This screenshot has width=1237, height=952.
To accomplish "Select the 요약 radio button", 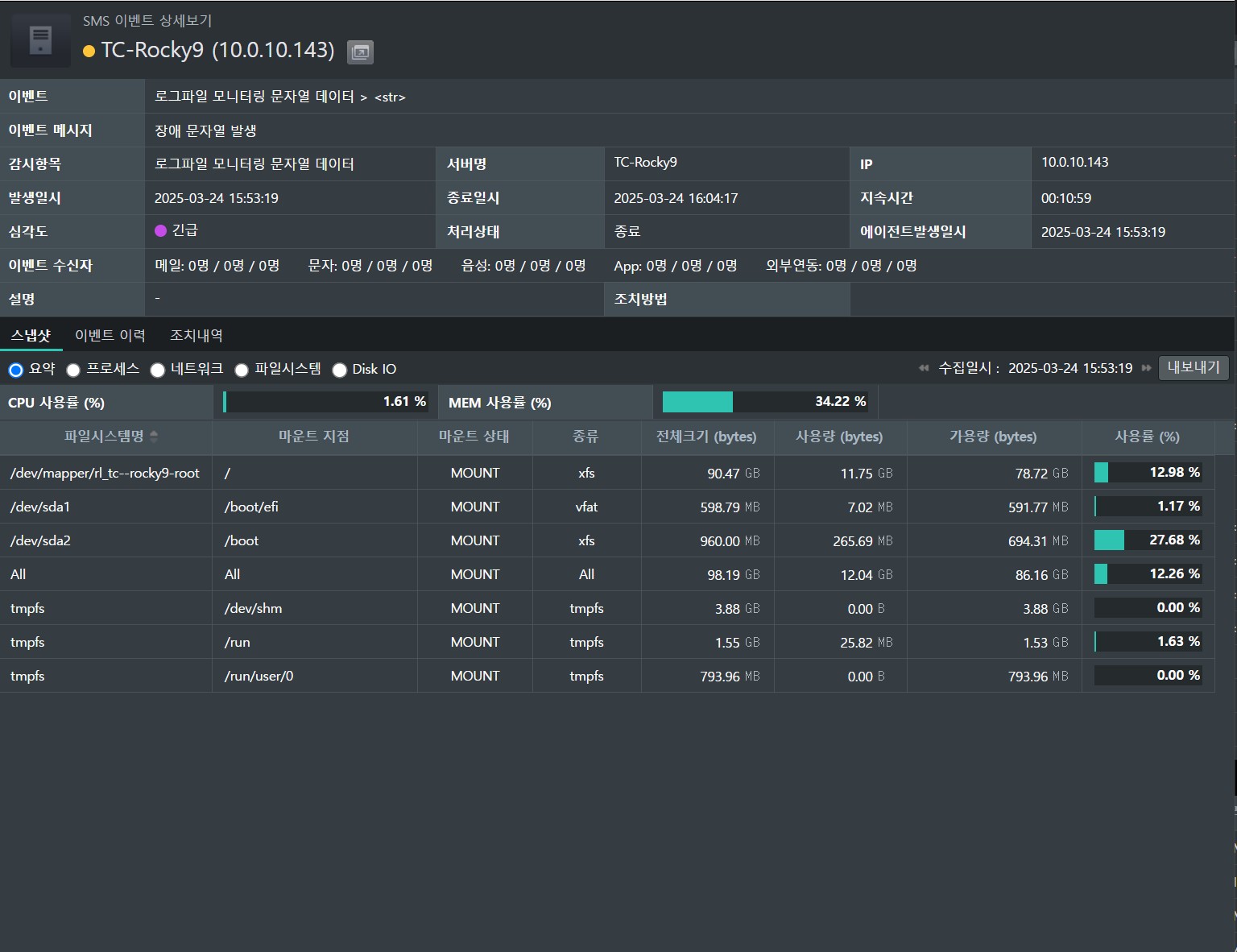I will coord(16,370).
